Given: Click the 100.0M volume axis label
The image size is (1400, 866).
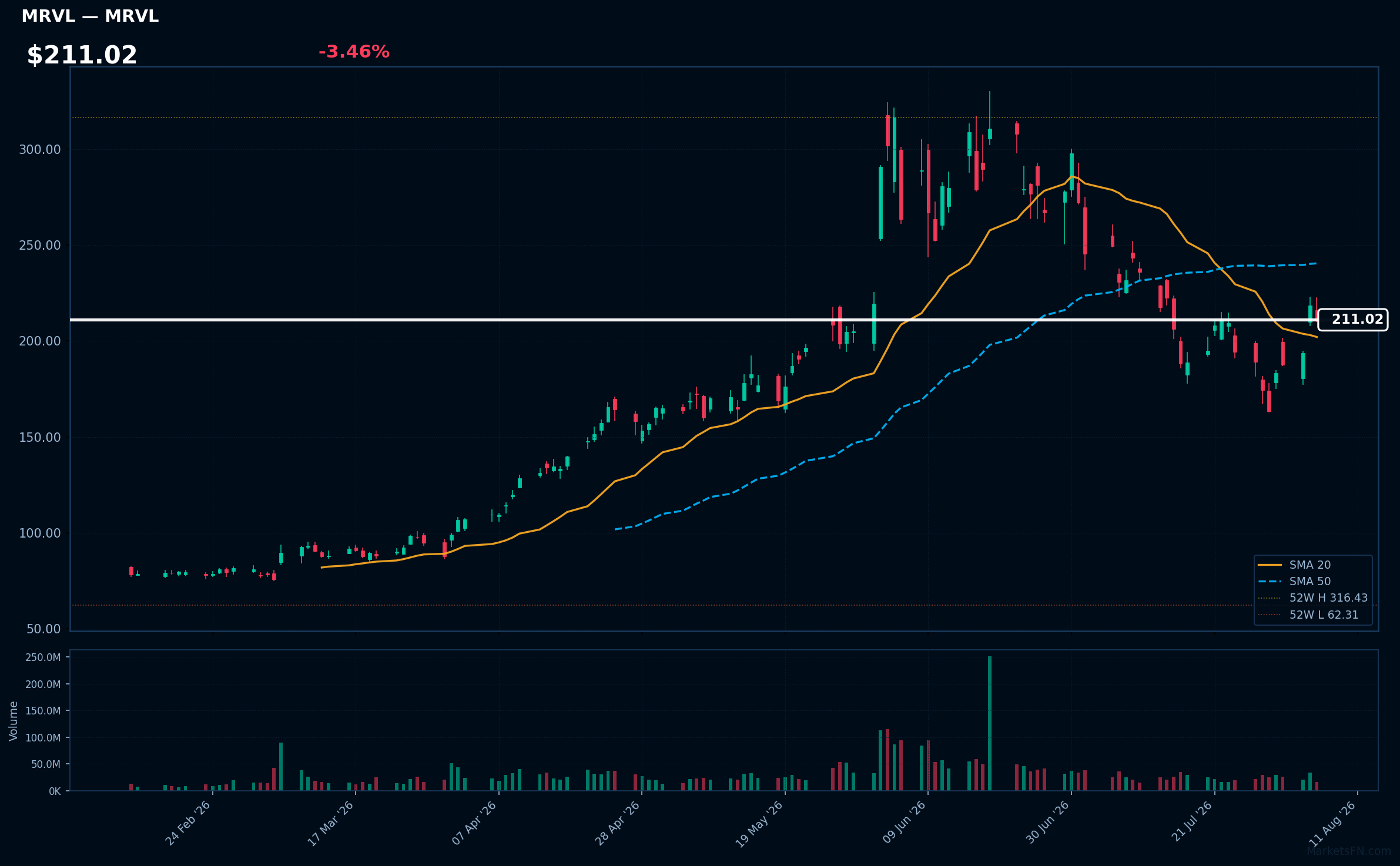Looking at the screenshot, I should (x=43, y=738).
